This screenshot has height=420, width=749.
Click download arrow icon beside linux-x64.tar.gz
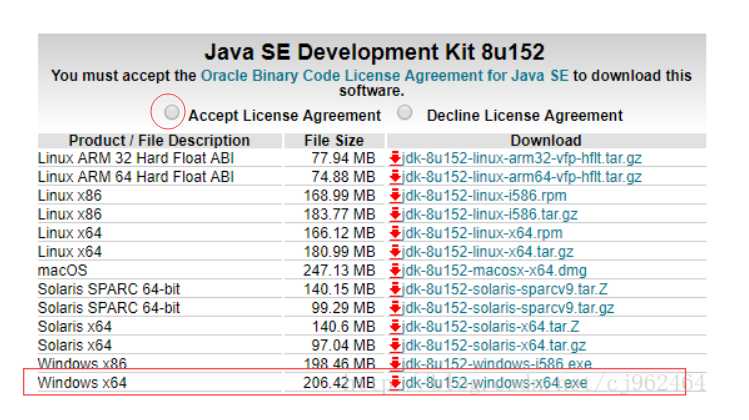pos(395,251)
